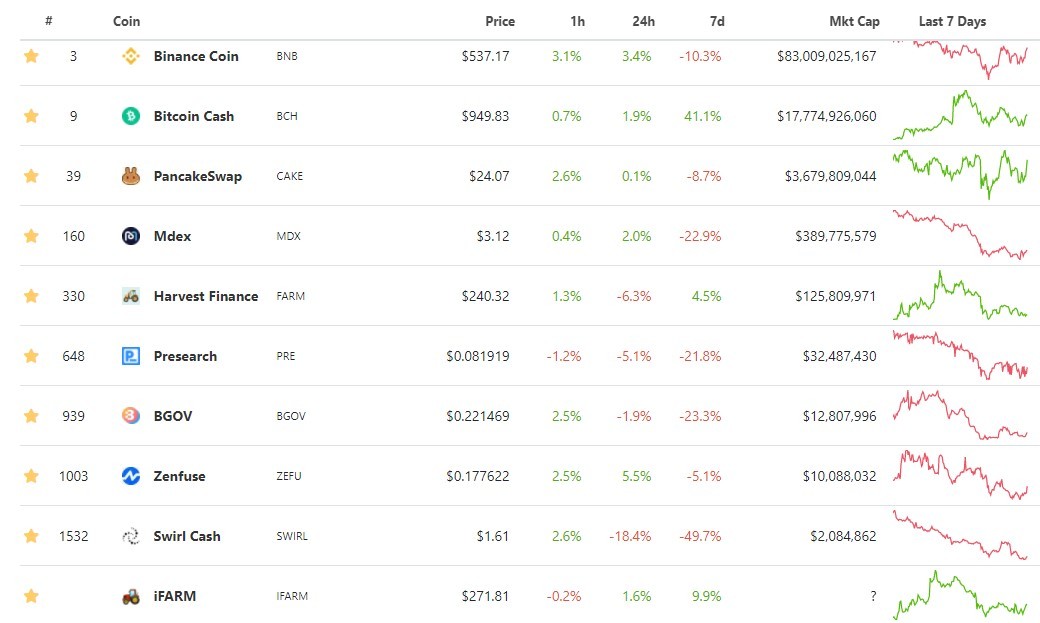Click the Binance Coin logo icon
This screenshot has width=1040, height=623.
click(131, 56)
